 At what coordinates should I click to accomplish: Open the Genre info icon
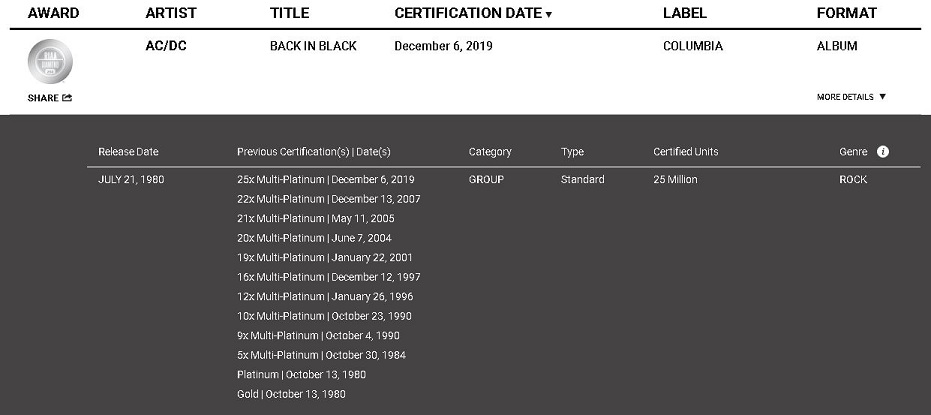pos(883,152)
